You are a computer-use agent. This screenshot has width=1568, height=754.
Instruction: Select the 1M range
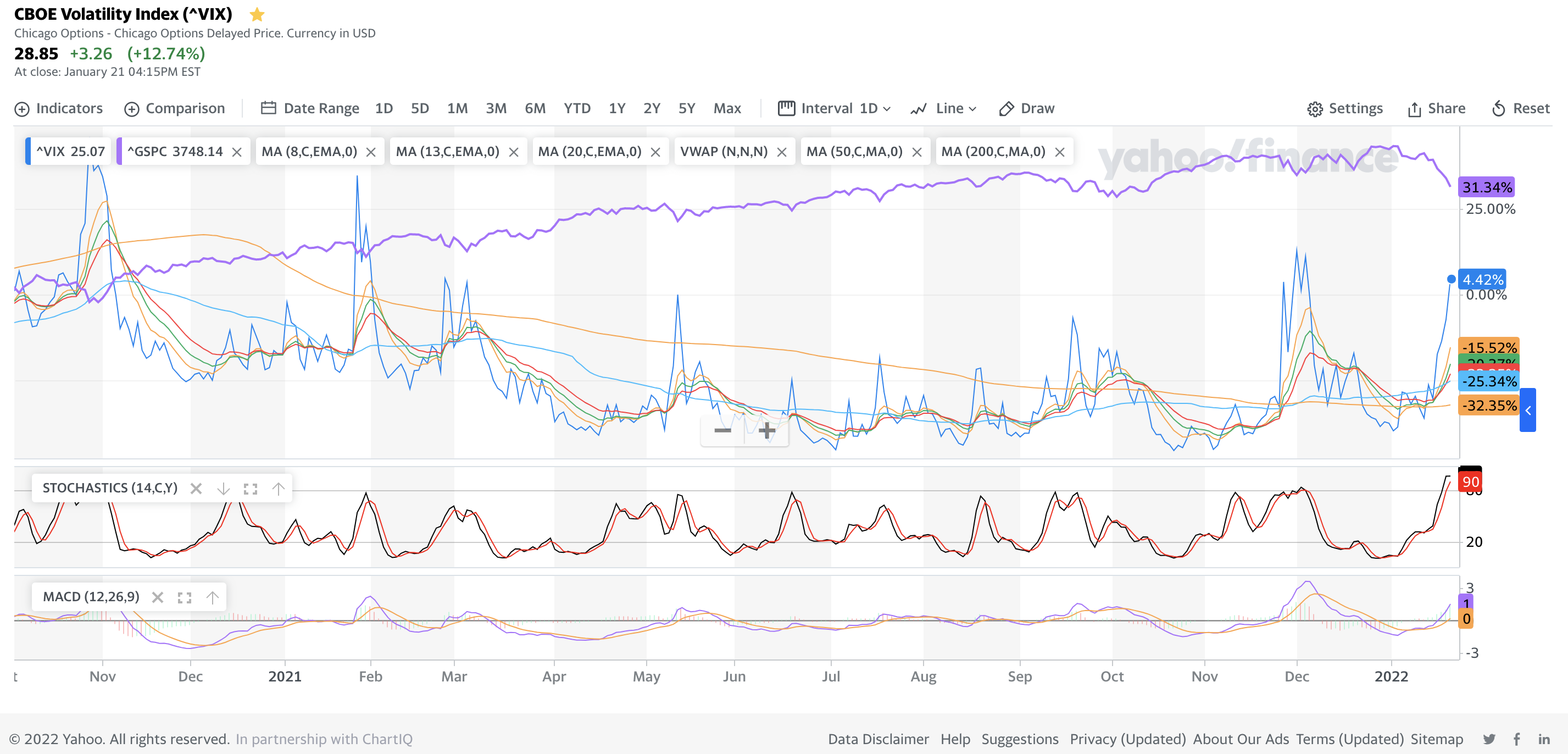click(x=457, y=108)
